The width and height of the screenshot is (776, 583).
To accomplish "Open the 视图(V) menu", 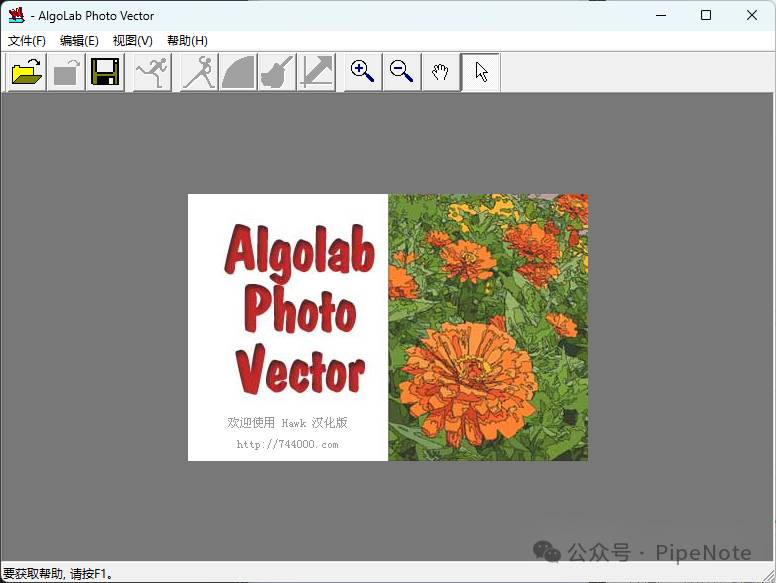I will (x=133, y=41).
